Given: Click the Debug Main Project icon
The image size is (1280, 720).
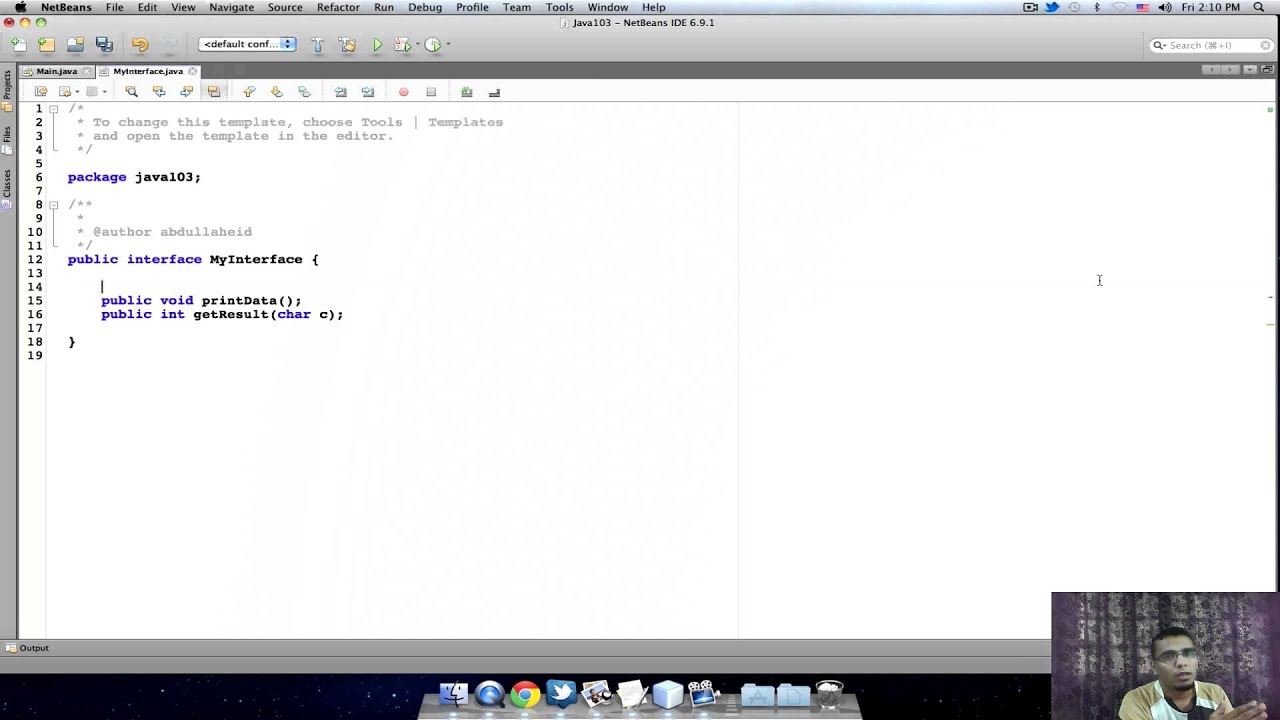Looking at the screenshot, I should click(x=402, y=44).
